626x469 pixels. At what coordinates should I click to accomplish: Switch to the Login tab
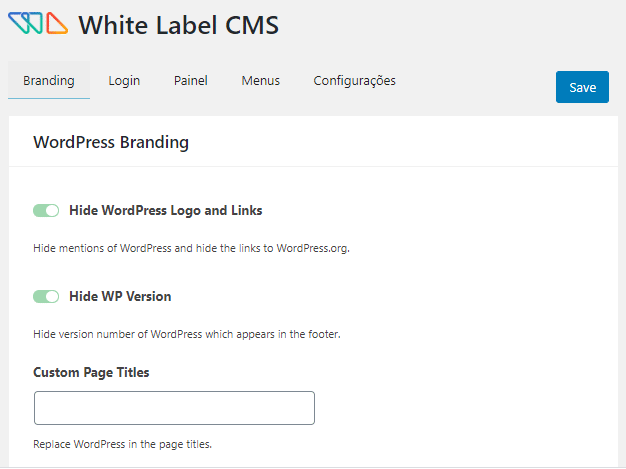(x=124, y=81)
